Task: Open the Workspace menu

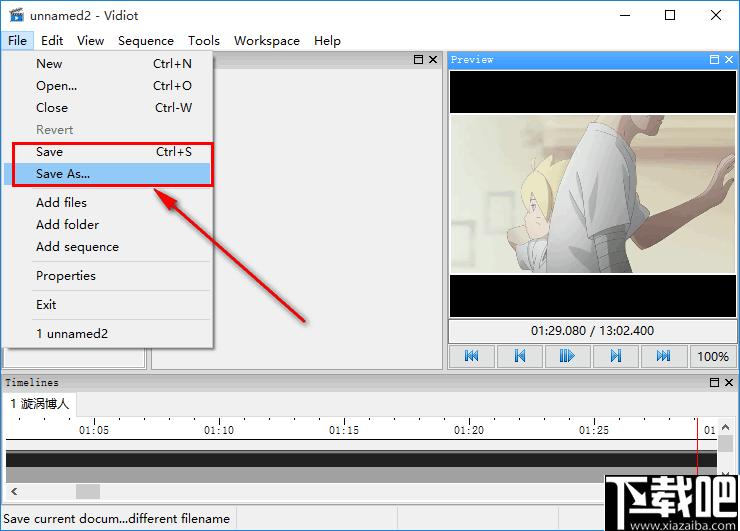Action: 267,41
